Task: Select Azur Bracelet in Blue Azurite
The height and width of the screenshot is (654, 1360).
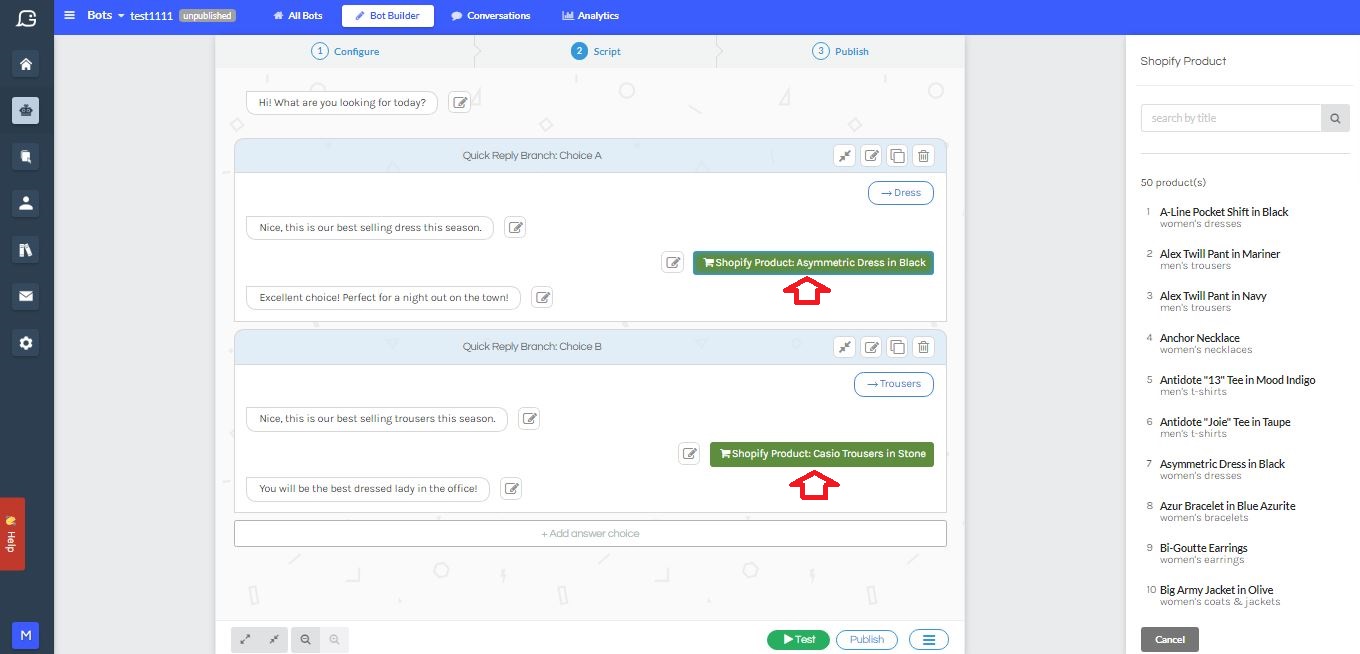Action: coord(1228,506)
